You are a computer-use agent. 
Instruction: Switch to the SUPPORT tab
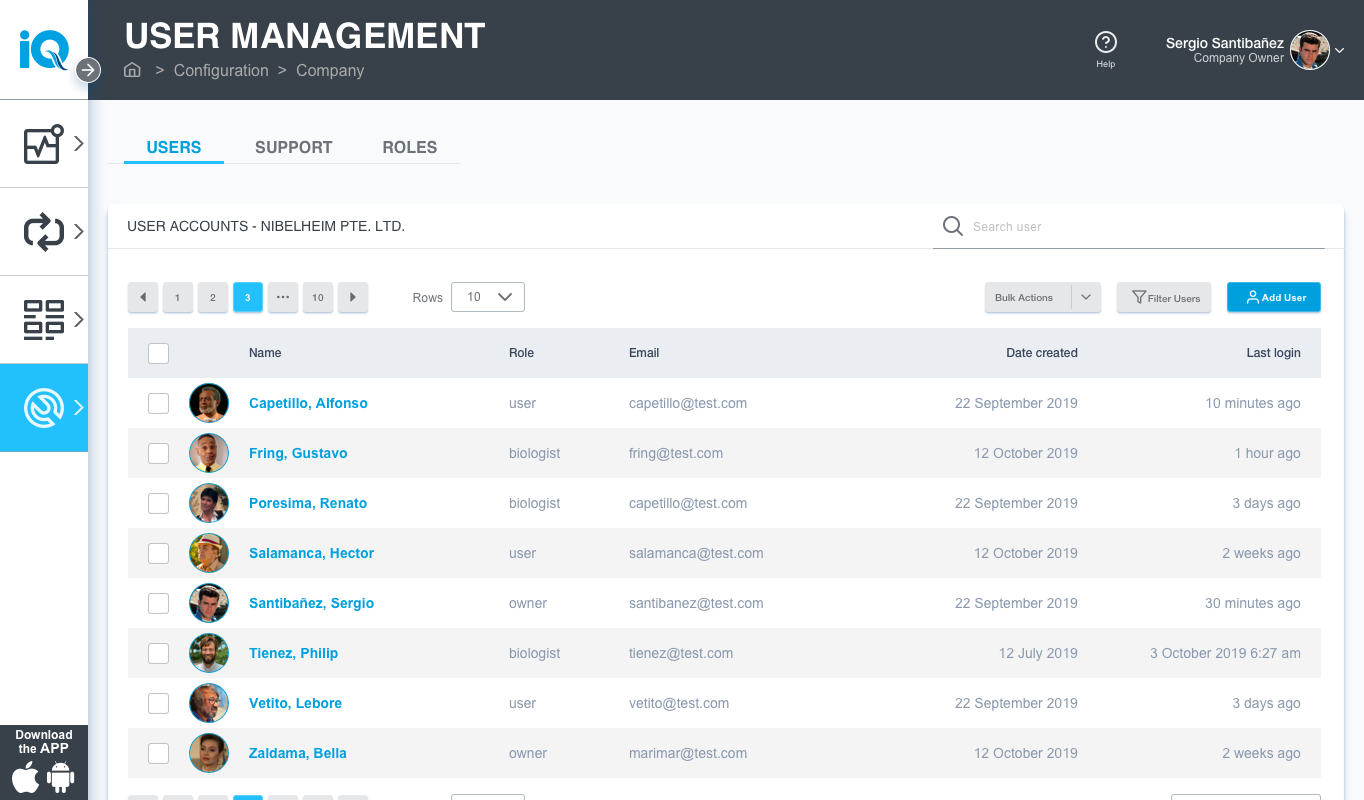[x=293, y=147]
